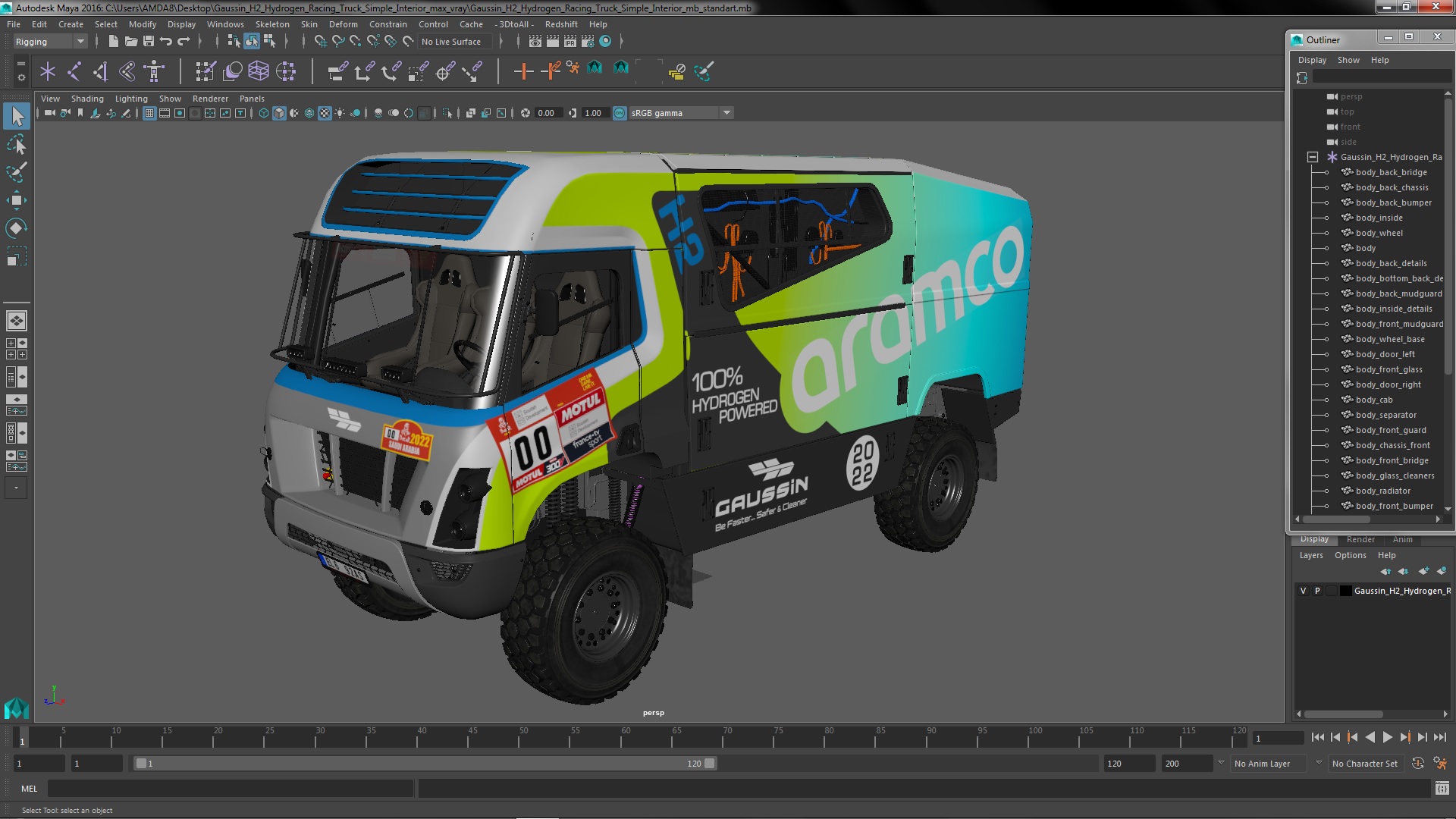
Task: Toggle layer playback P box
Action: click(1317, 591)
